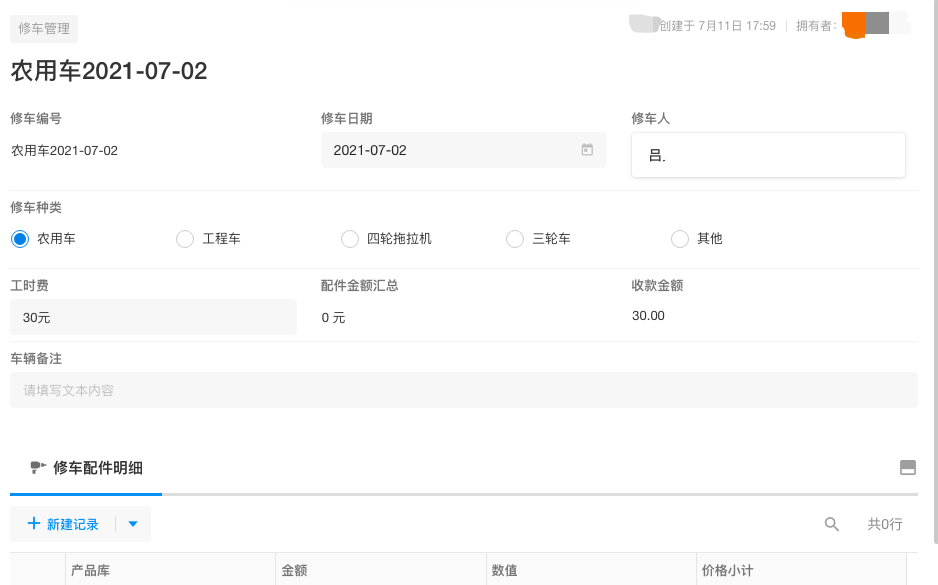The width and height of the screenshot is (938, 585).
Task: Expand the dropdown arrow beside 新建记录
Action: click(133, 524)
